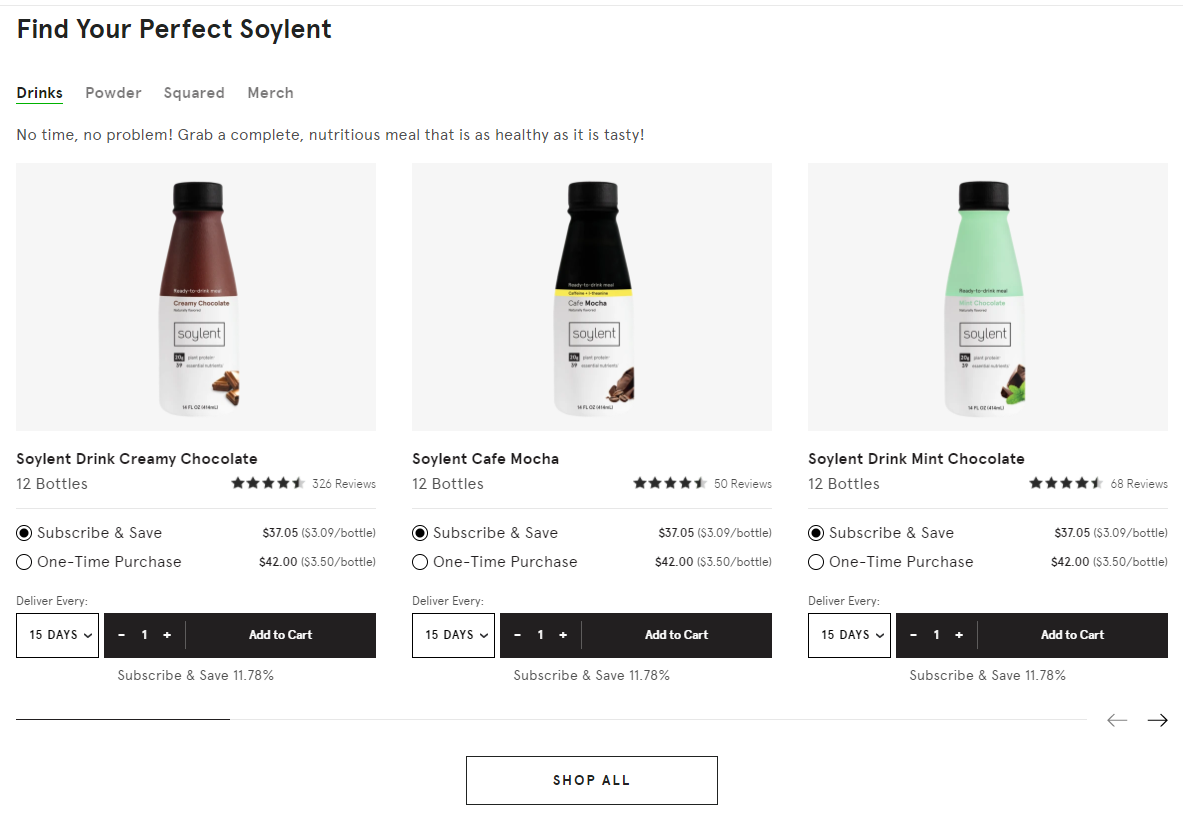Click the next arrow in product carousel
Screen dimensions: 1183x815
(1157, 720)
